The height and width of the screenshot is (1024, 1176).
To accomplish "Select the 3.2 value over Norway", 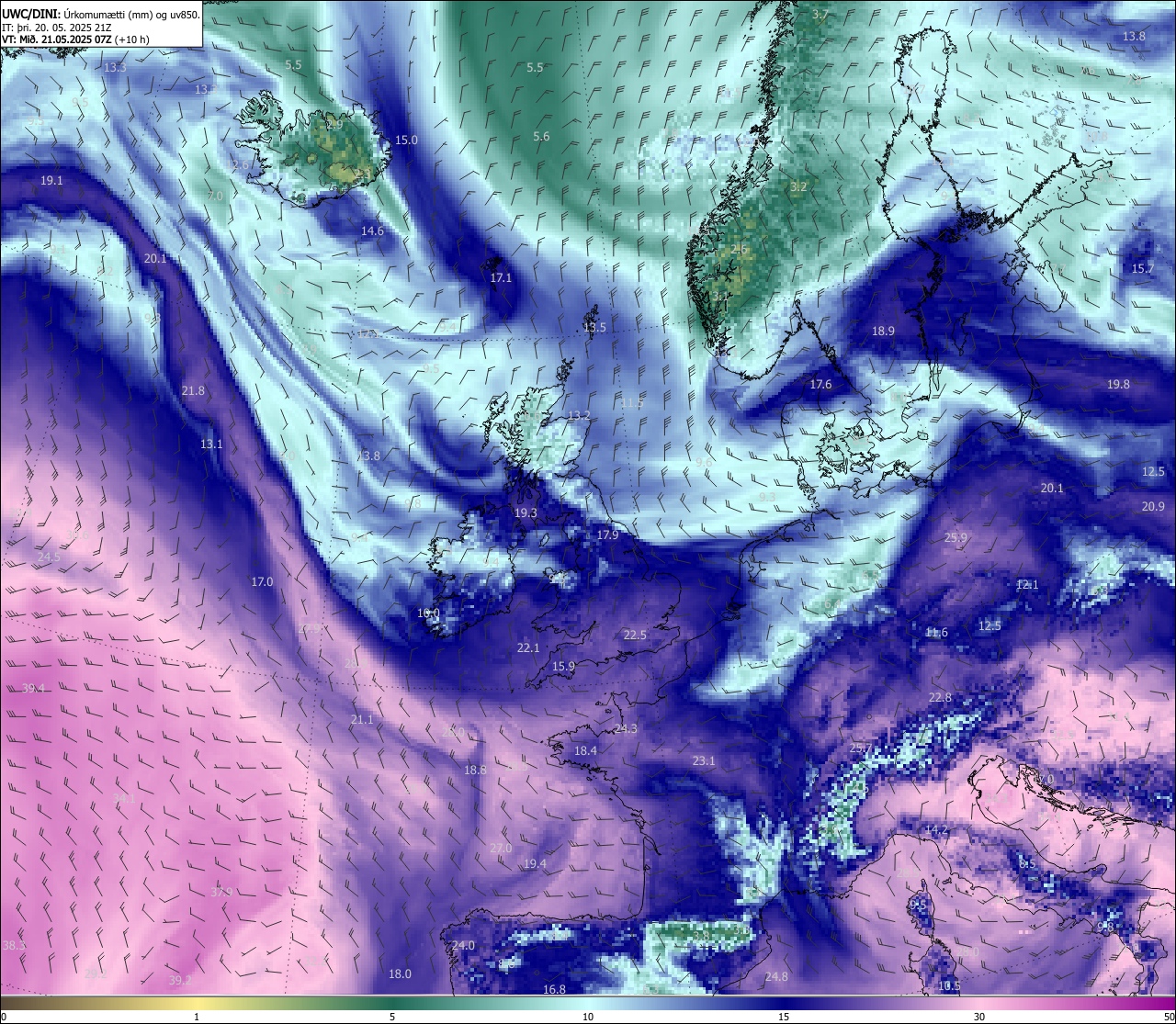I will pos(798,187).
